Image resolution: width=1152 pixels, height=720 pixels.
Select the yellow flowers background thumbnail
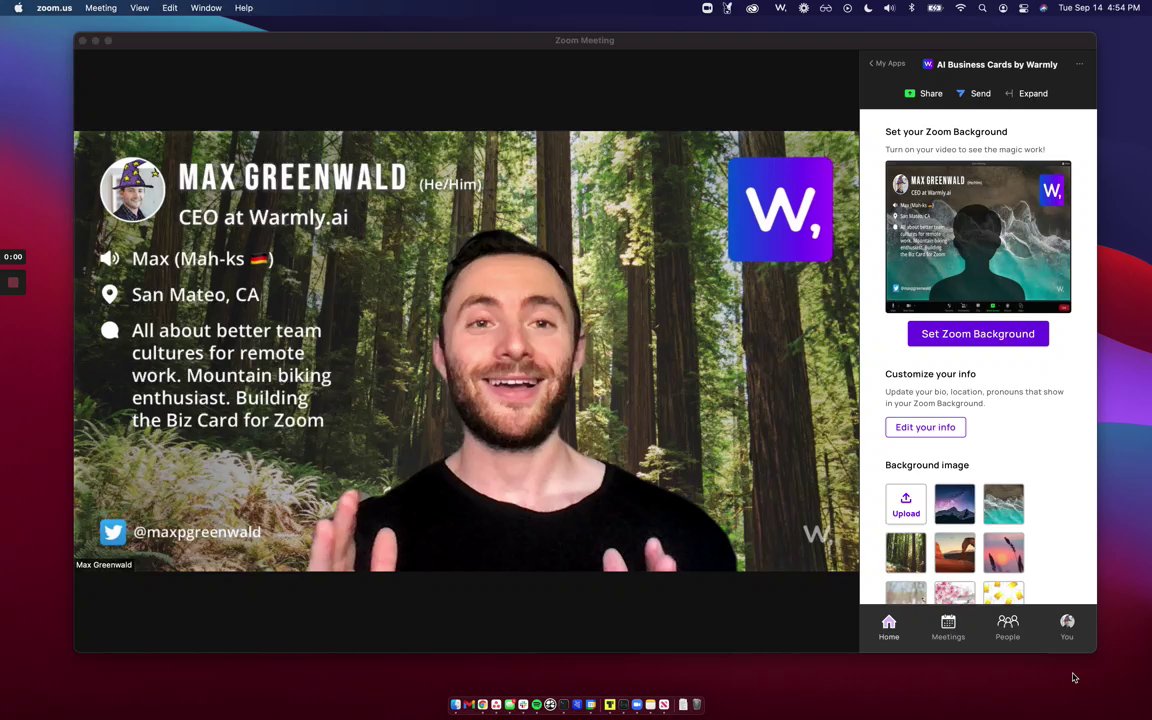pos(1004,593)
